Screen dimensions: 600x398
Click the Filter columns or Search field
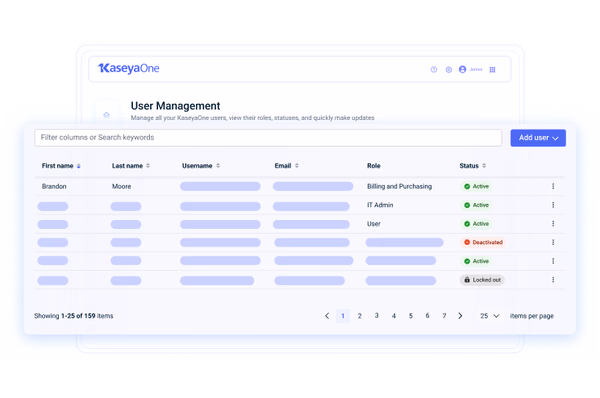268,138
